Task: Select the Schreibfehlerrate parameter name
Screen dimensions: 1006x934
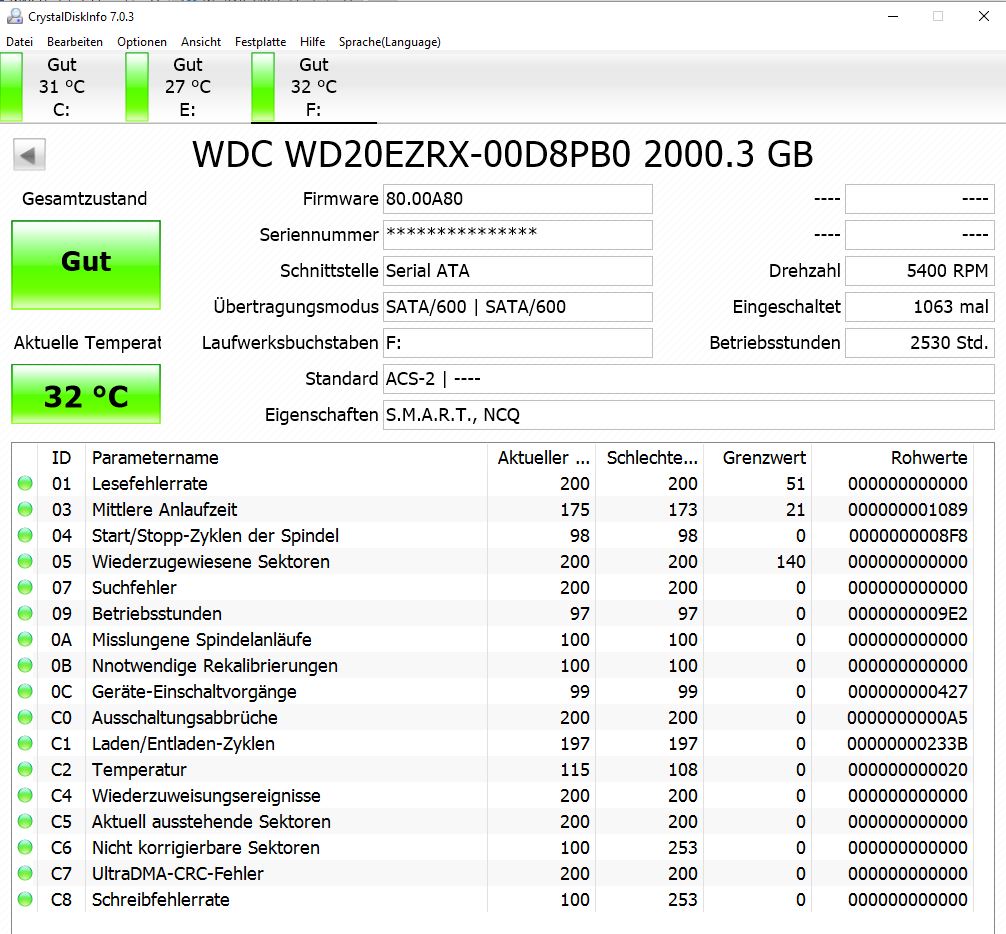Action: point(160,899)
